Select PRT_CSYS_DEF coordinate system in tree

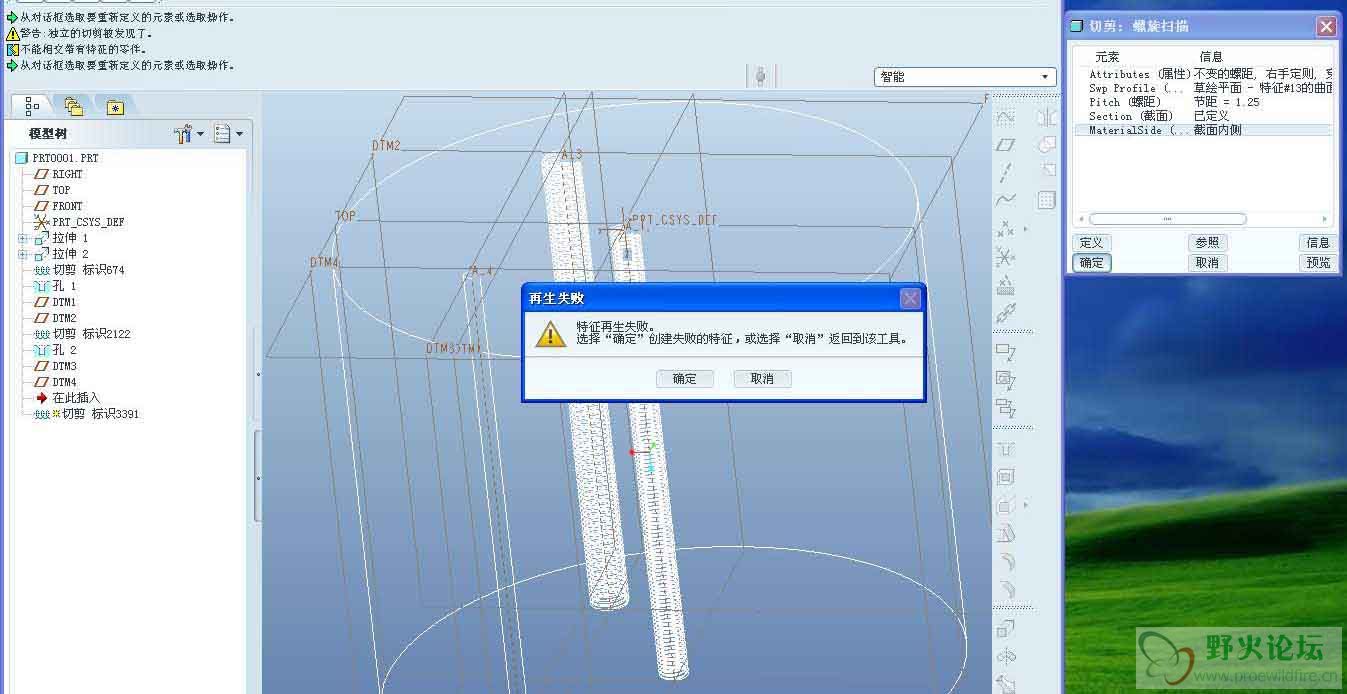80,222
